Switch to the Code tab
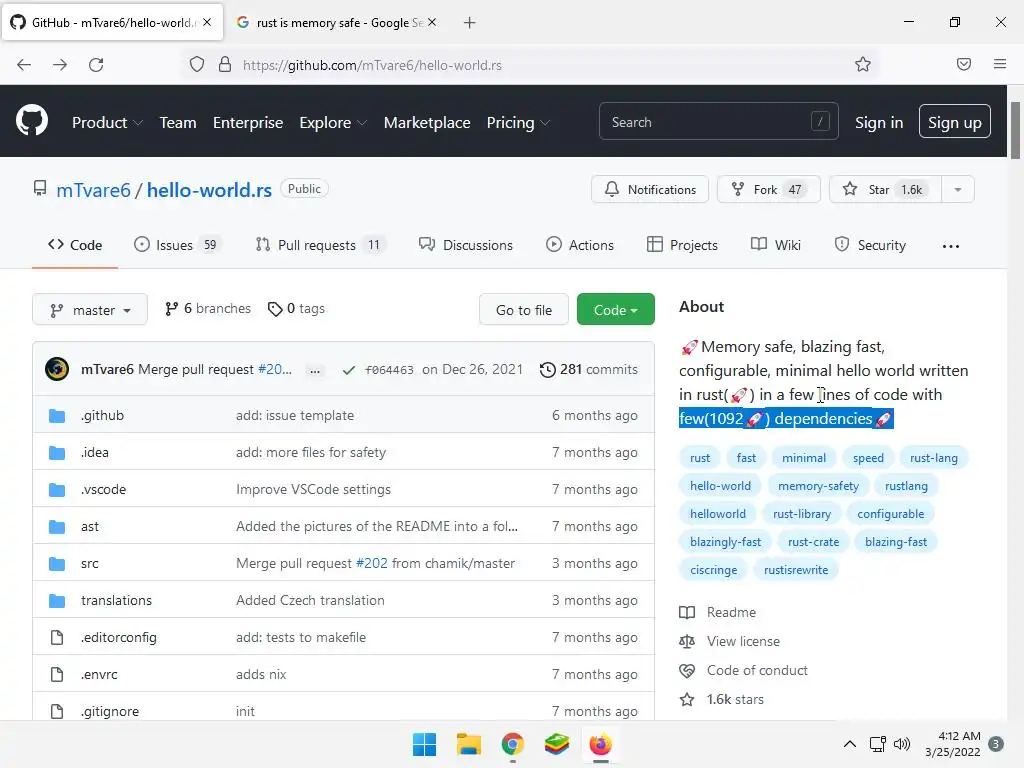Screen dimensions: 1024x768 [x=75, y=245]
